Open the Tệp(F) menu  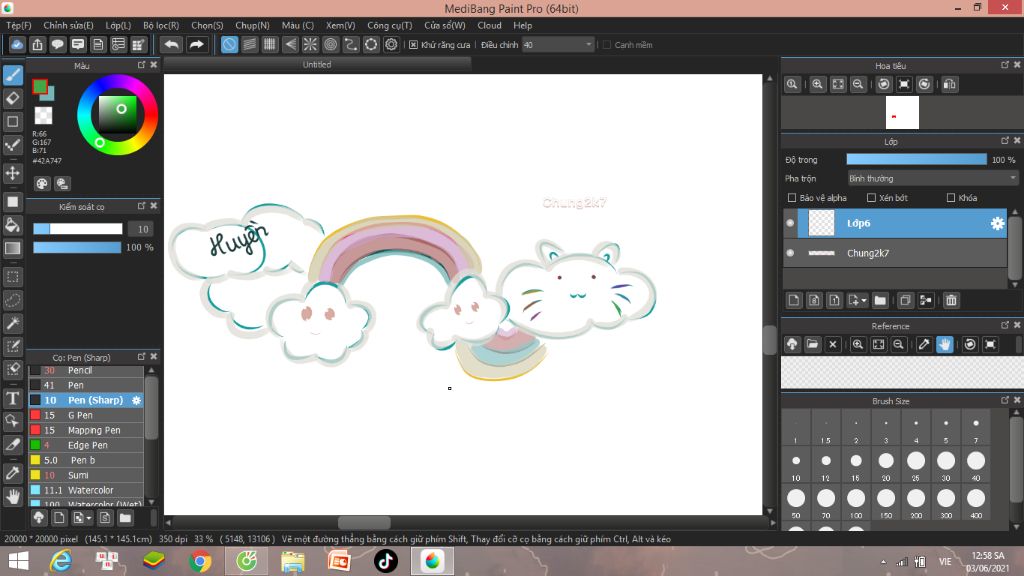pos(19,25)
